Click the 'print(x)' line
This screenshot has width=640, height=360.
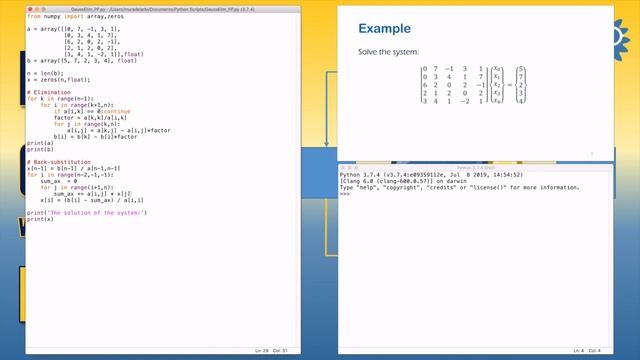(x=40, y=219)
